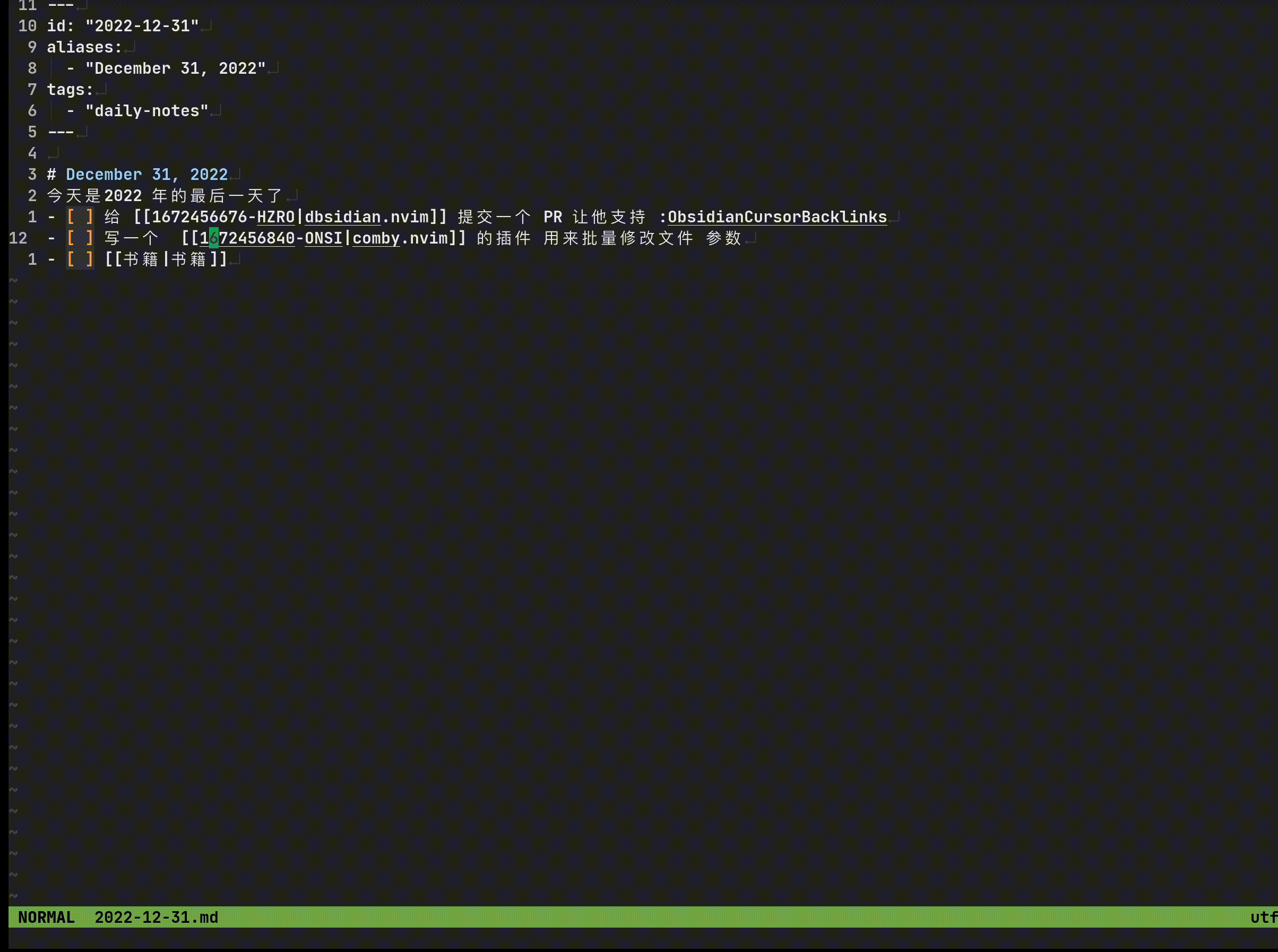The height and width of the screenshot is (952, 1278).
Task: Place cursor on the id value "2022-12-31"
Action: tap(142, 26)
